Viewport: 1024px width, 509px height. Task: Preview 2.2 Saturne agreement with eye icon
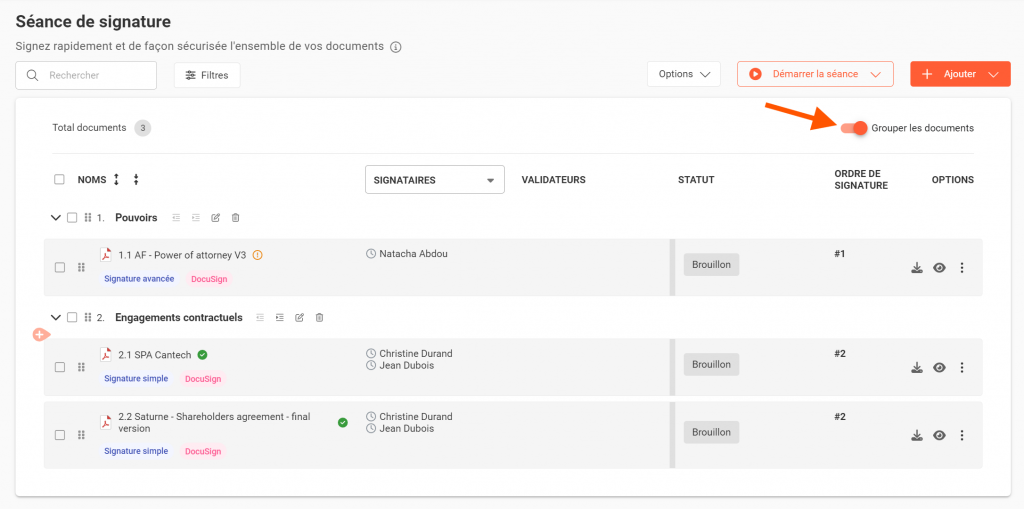pyautogui.click(x=939, y=435)
